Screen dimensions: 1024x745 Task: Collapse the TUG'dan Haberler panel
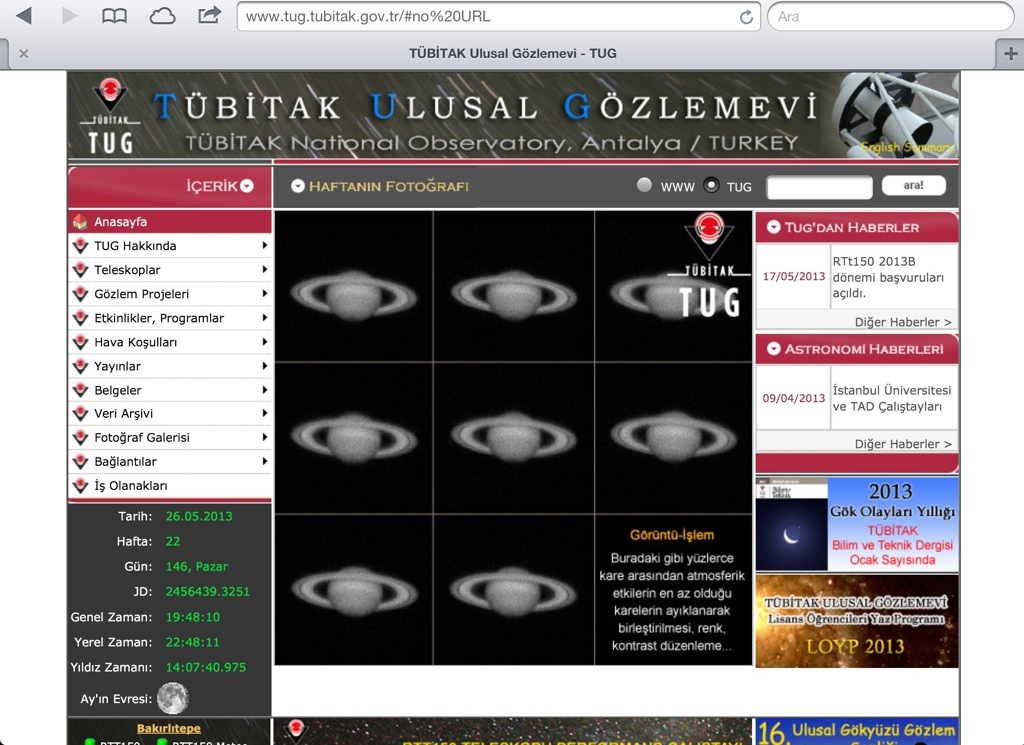(773, 227)
